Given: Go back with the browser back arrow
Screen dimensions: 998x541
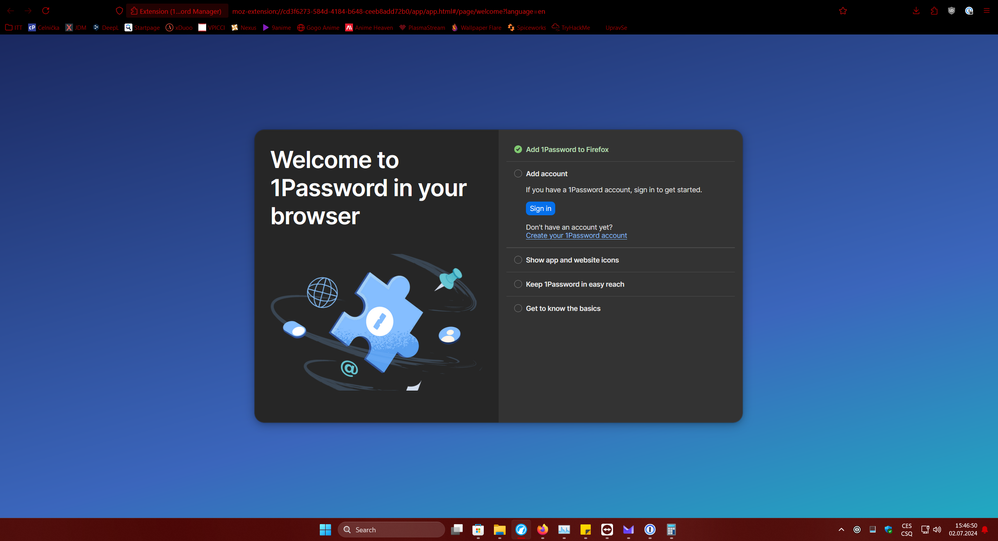Looking at the screenshot, I should (10, 11).
